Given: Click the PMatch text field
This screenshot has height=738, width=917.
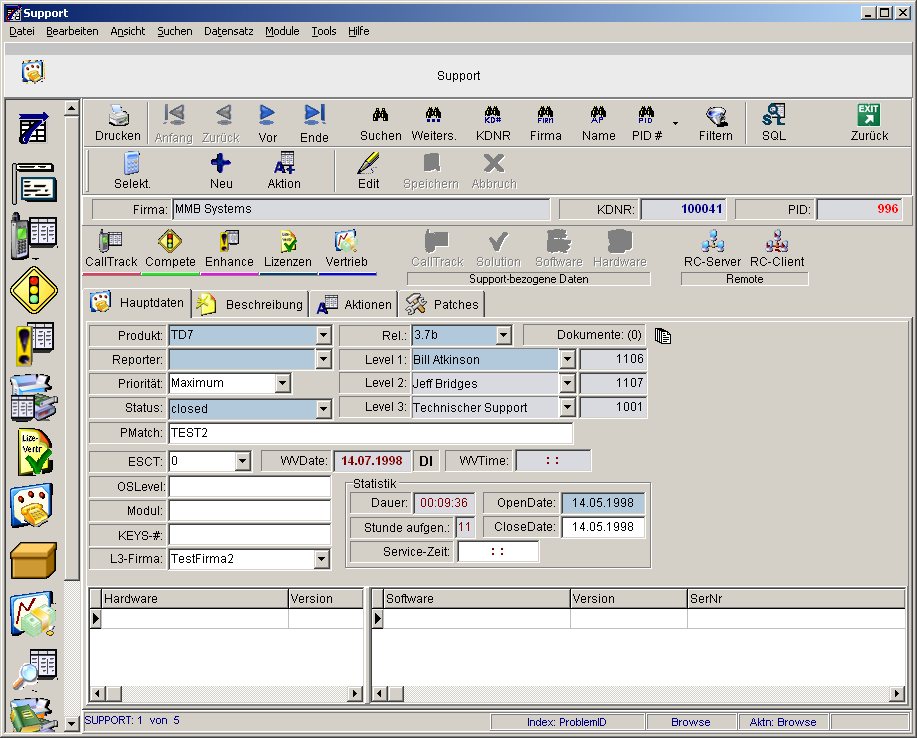Looking at the screenshot, I should tap(370, 433).
